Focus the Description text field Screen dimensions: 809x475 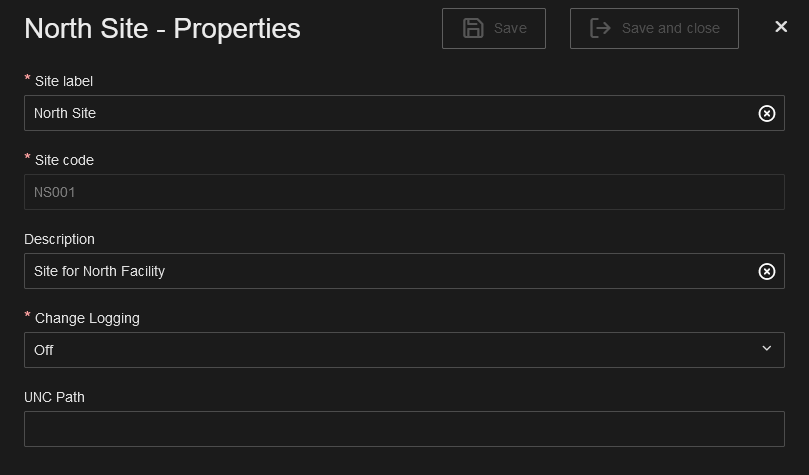380,272
